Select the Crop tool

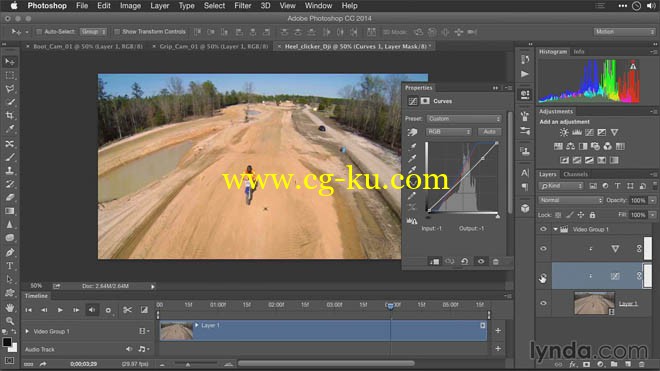coord(9,115)
